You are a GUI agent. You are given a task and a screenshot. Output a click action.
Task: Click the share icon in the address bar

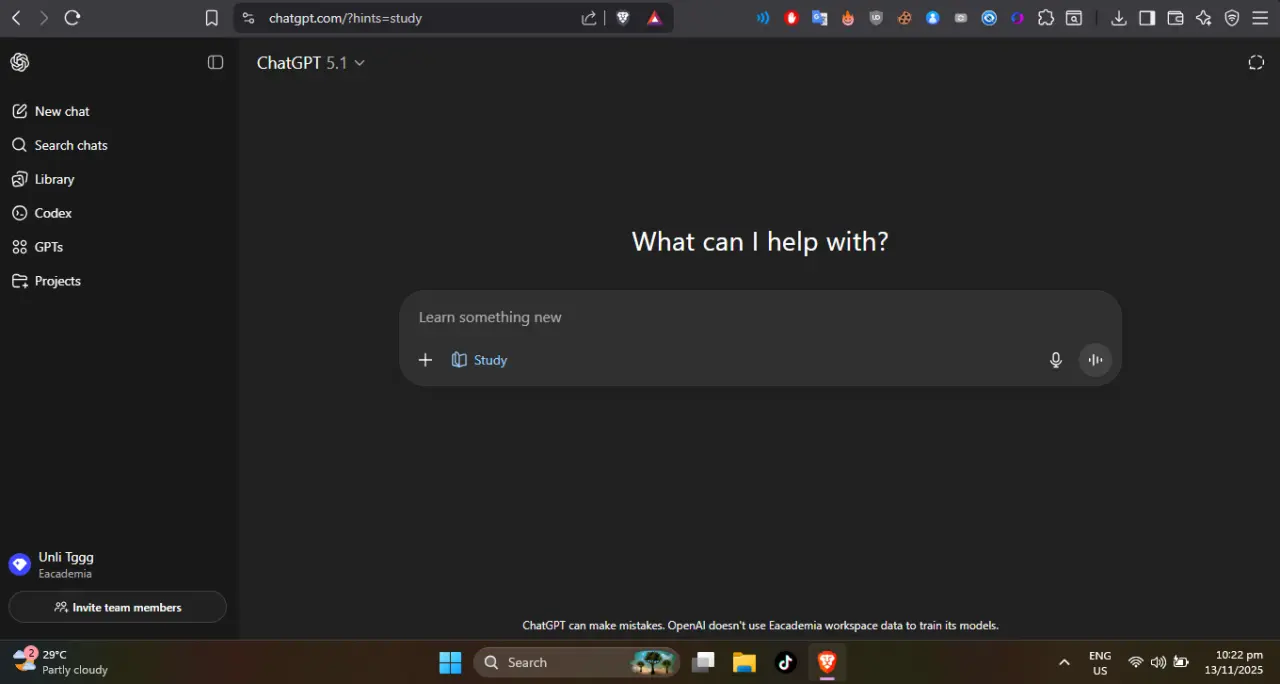point(589,18)
